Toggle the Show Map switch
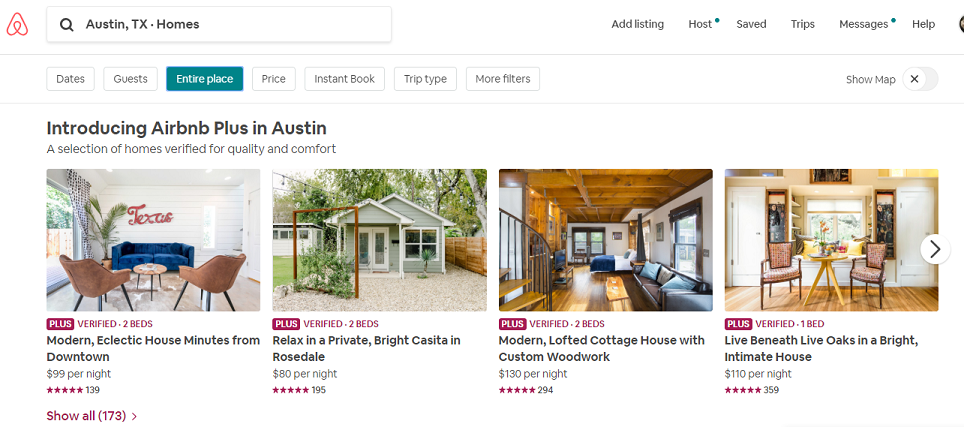This screenshot has height=427, width=964. click(919, 79)
